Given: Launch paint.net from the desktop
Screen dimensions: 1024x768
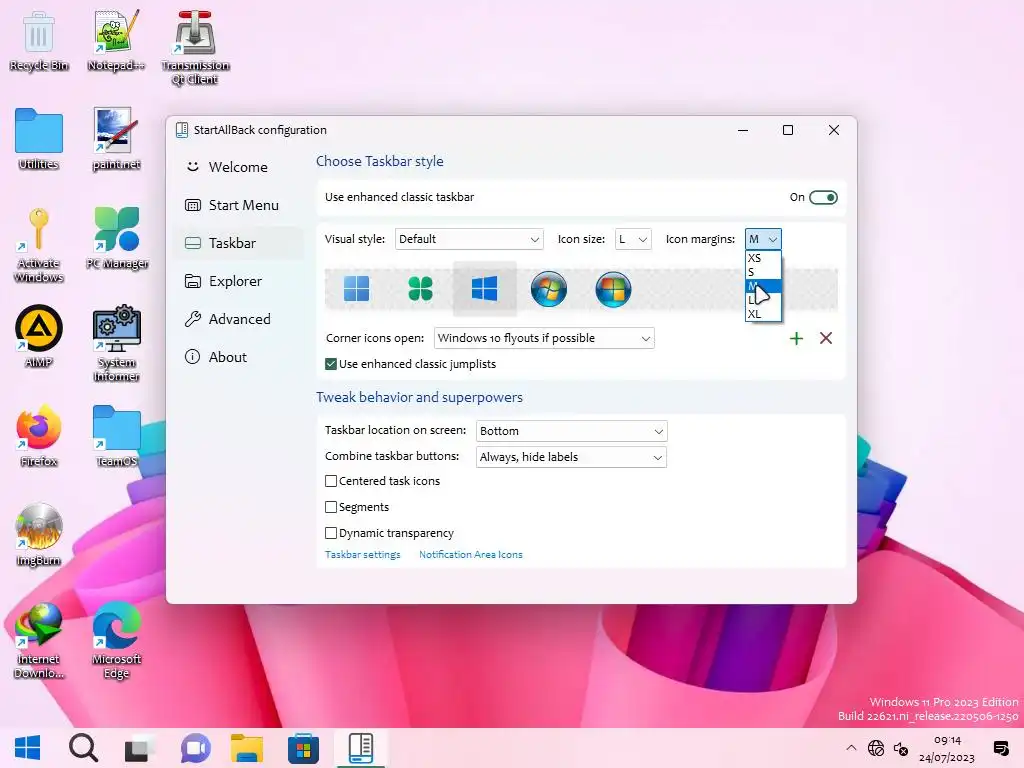Looking at the screenshot, I should [x=116, y=139].
